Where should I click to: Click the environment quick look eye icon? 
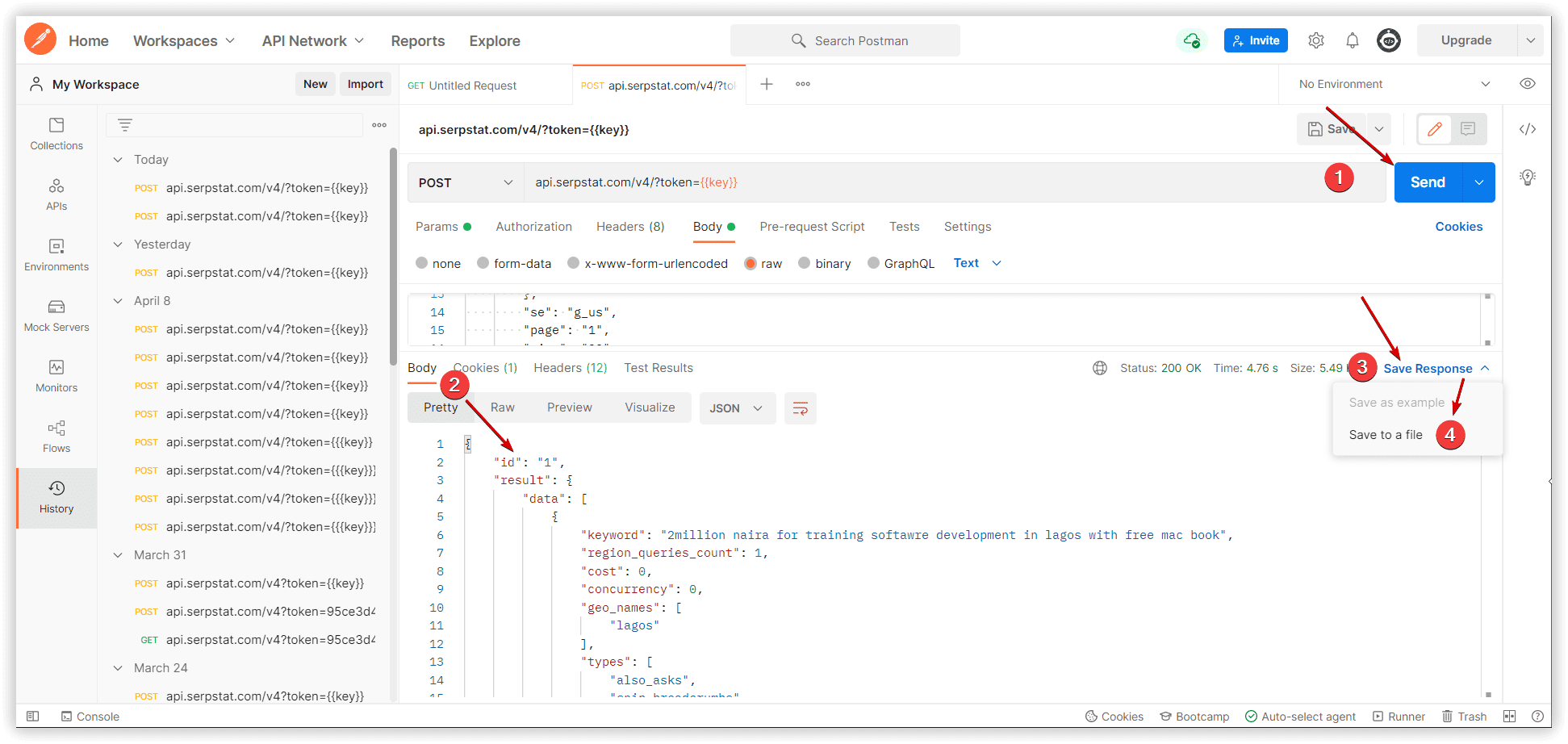point(1528,84)
